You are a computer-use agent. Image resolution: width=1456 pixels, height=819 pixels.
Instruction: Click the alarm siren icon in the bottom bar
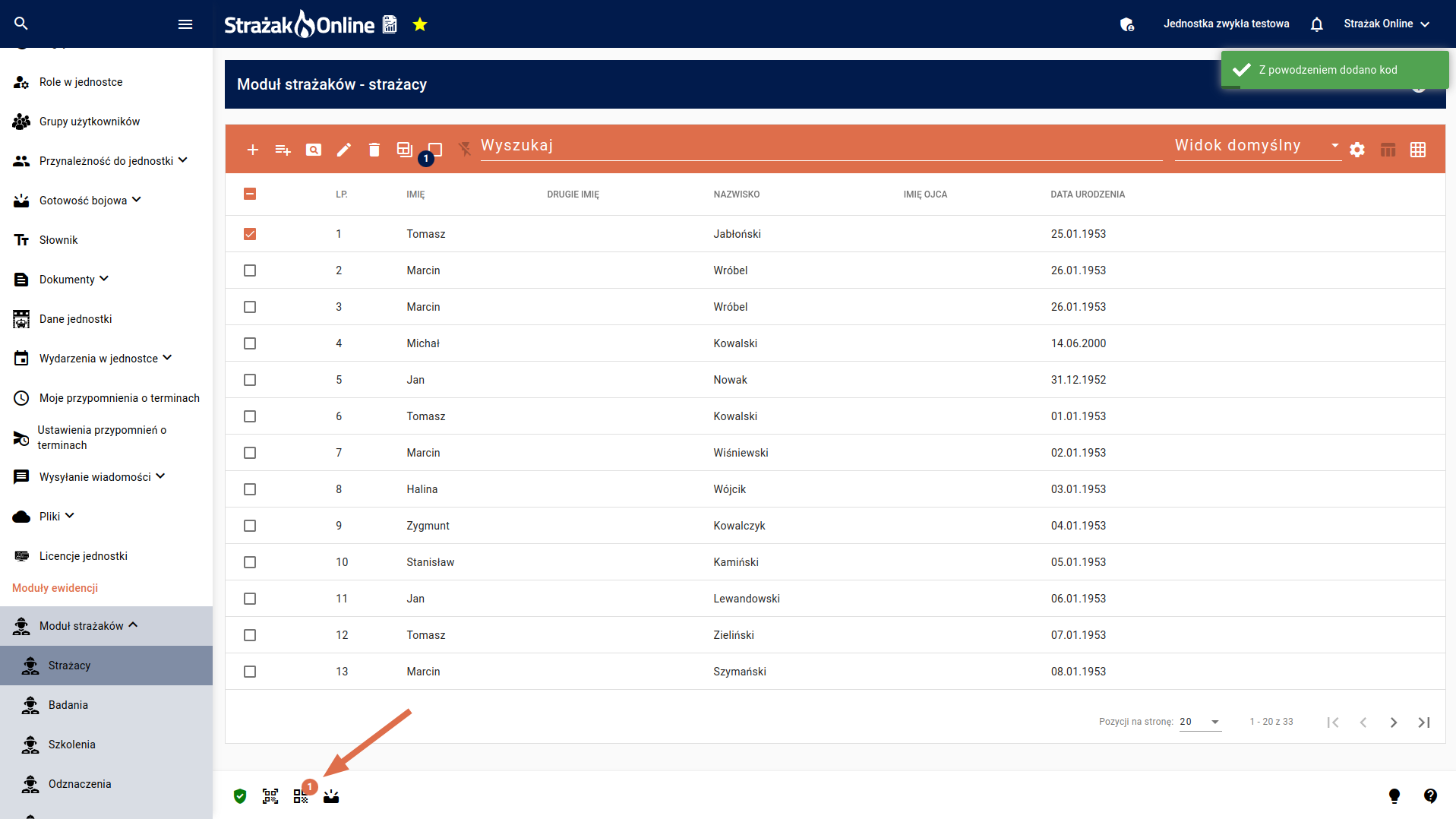point(331,795)
